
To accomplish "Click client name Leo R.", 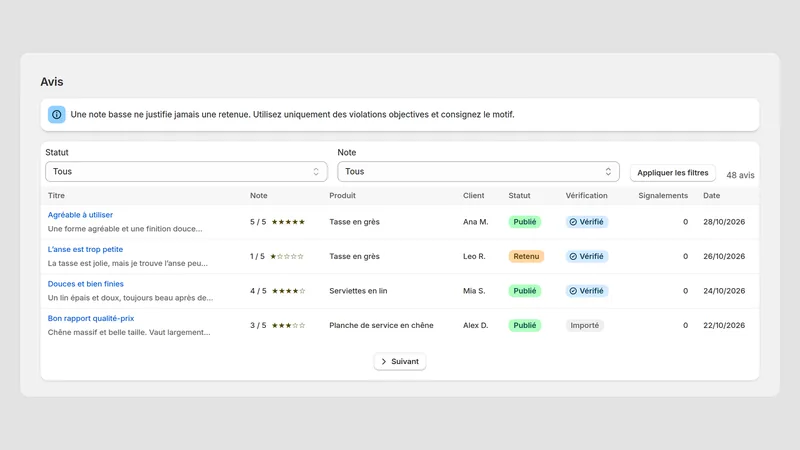I will (474, 256).
